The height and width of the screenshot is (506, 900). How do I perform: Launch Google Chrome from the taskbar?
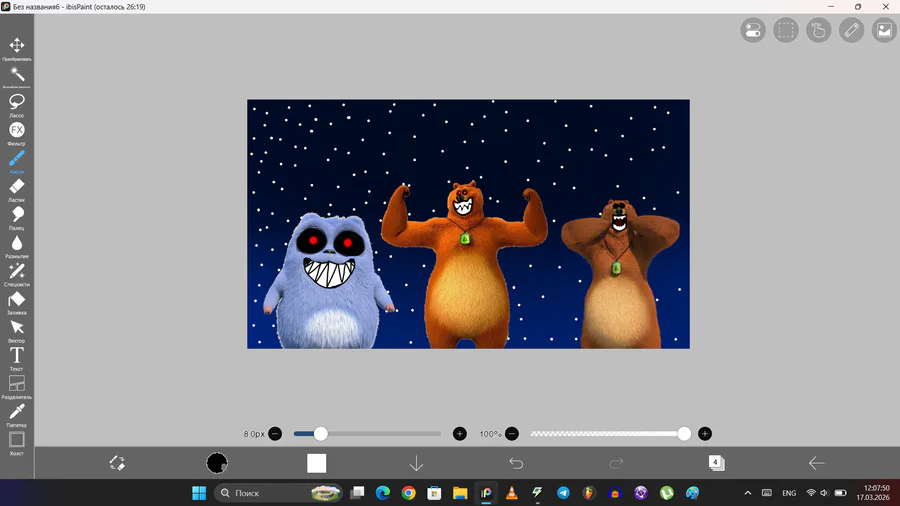(409, 493)
